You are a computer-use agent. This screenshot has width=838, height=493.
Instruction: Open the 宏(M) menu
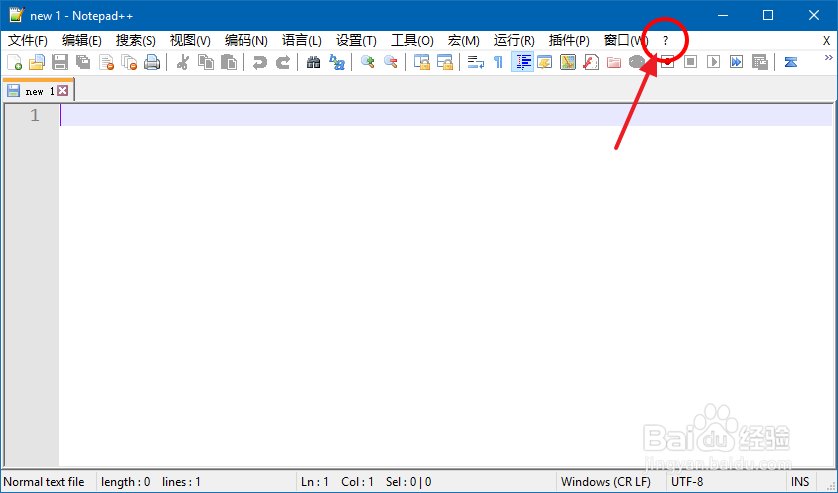(463, 41)
